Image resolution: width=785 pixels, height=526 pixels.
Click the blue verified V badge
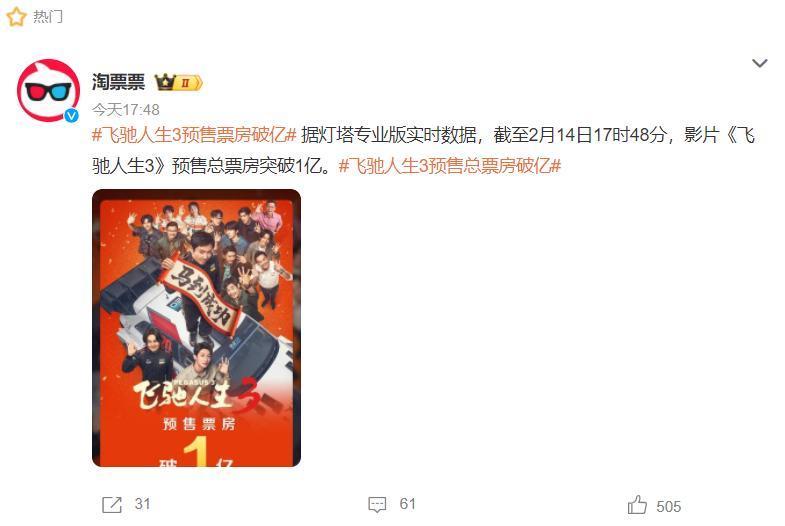(72, 116)
